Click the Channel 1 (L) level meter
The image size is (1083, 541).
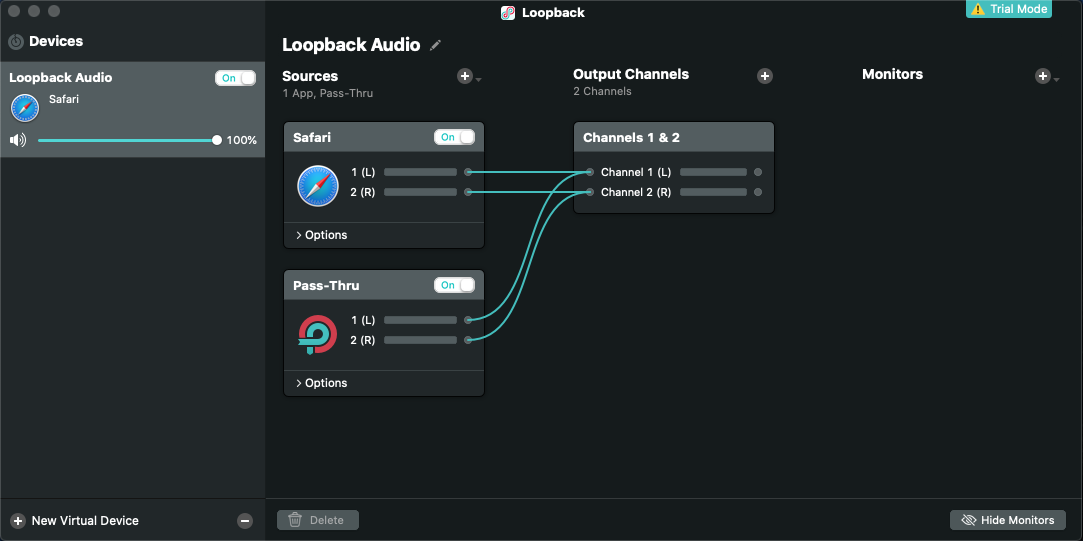pos(713,172)
